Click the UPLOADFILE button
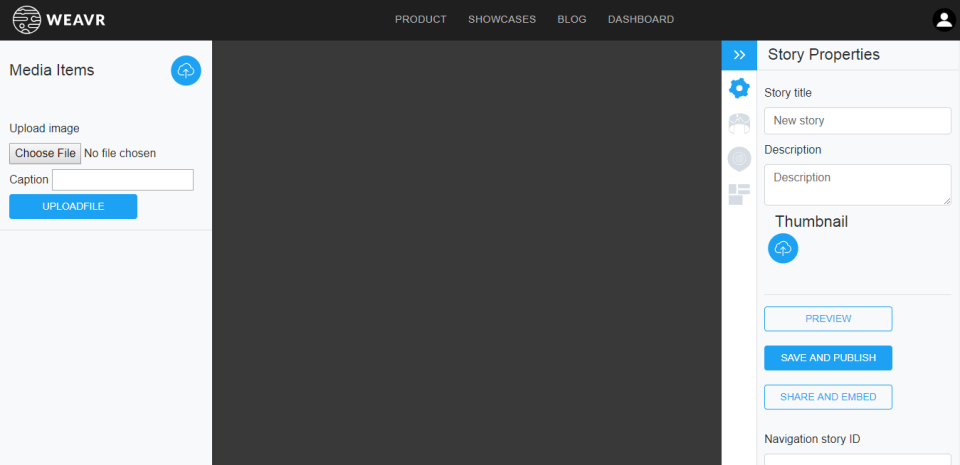The width and height of the screenshot is (960, 465). (x=73, y=206)
